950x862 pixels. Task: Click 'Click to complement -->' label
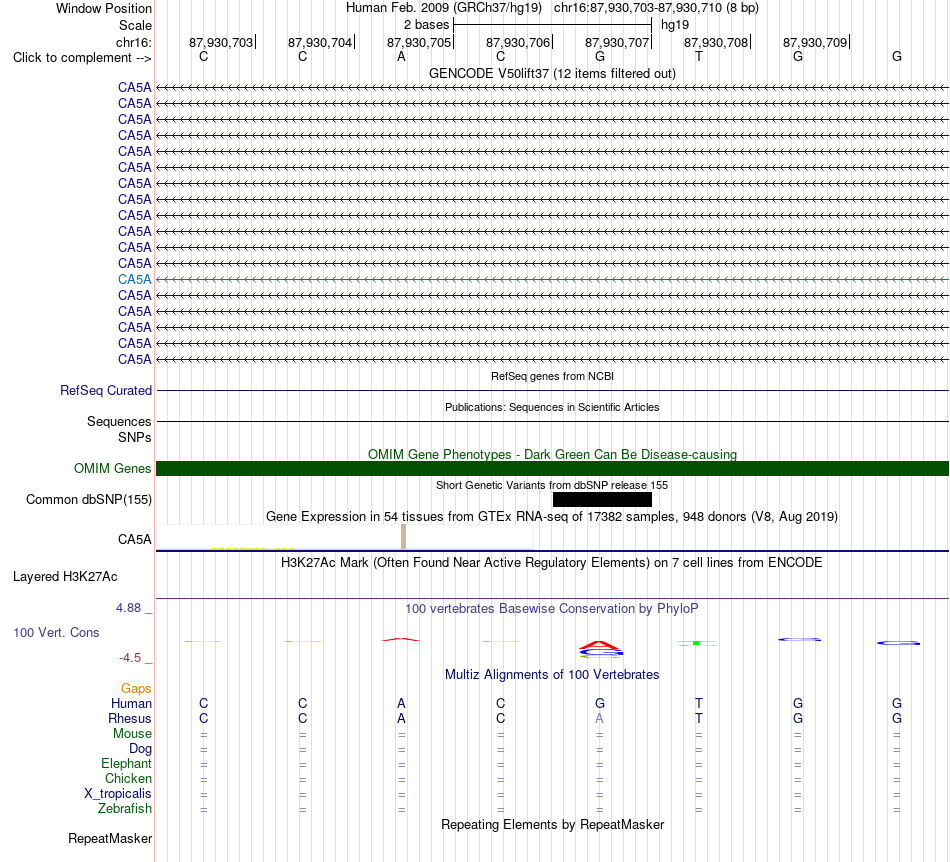pyautogui.click(x=82, y=58)
